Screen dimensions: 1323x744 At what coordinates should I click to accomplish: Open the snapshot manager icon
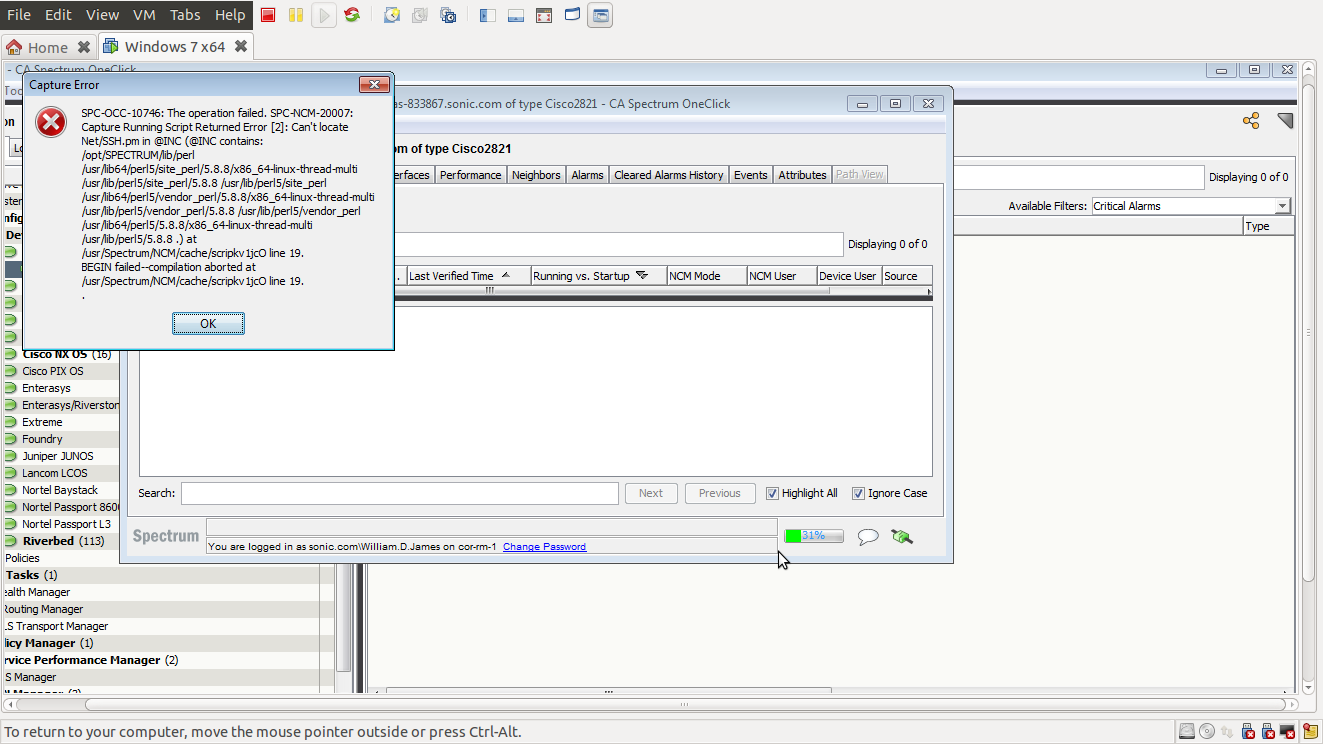tap(448, 15)
